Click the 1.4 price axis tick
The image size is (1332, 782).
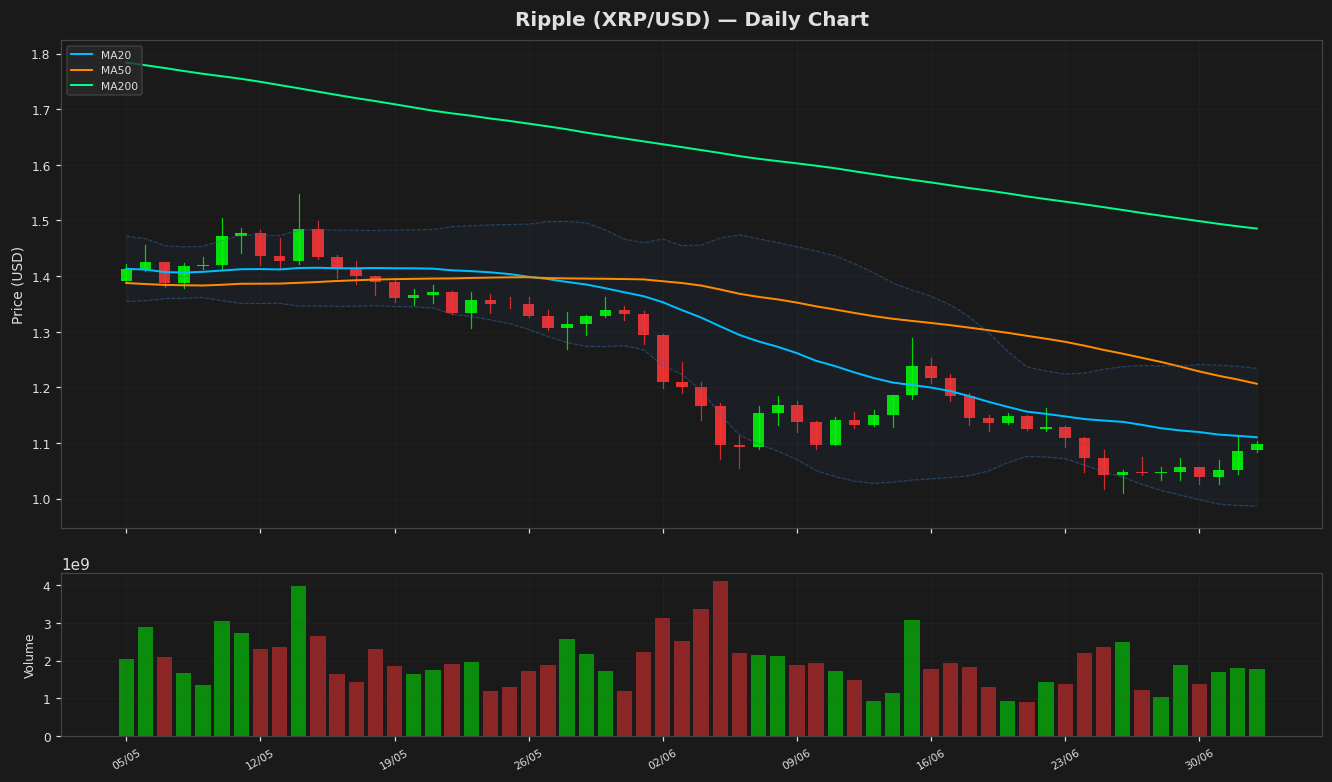40,277
